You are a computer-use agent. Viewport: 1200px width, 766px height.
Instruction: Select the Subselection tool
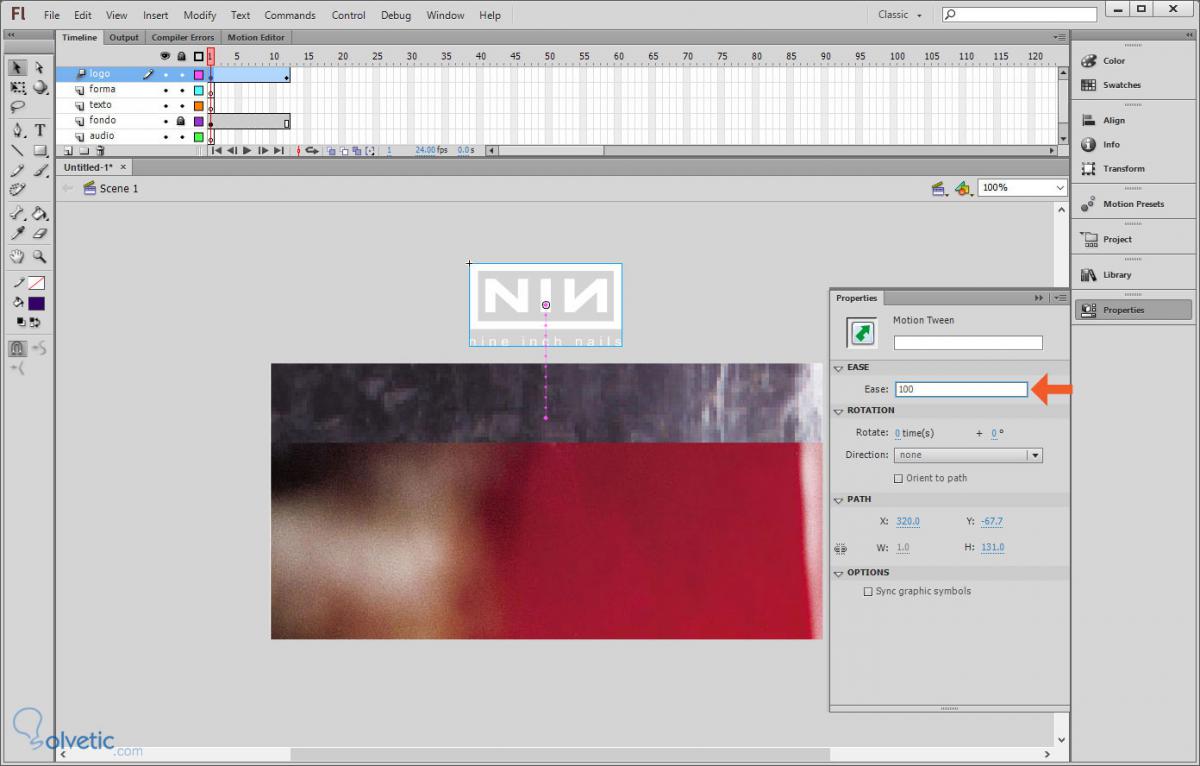tap(40, 67)
